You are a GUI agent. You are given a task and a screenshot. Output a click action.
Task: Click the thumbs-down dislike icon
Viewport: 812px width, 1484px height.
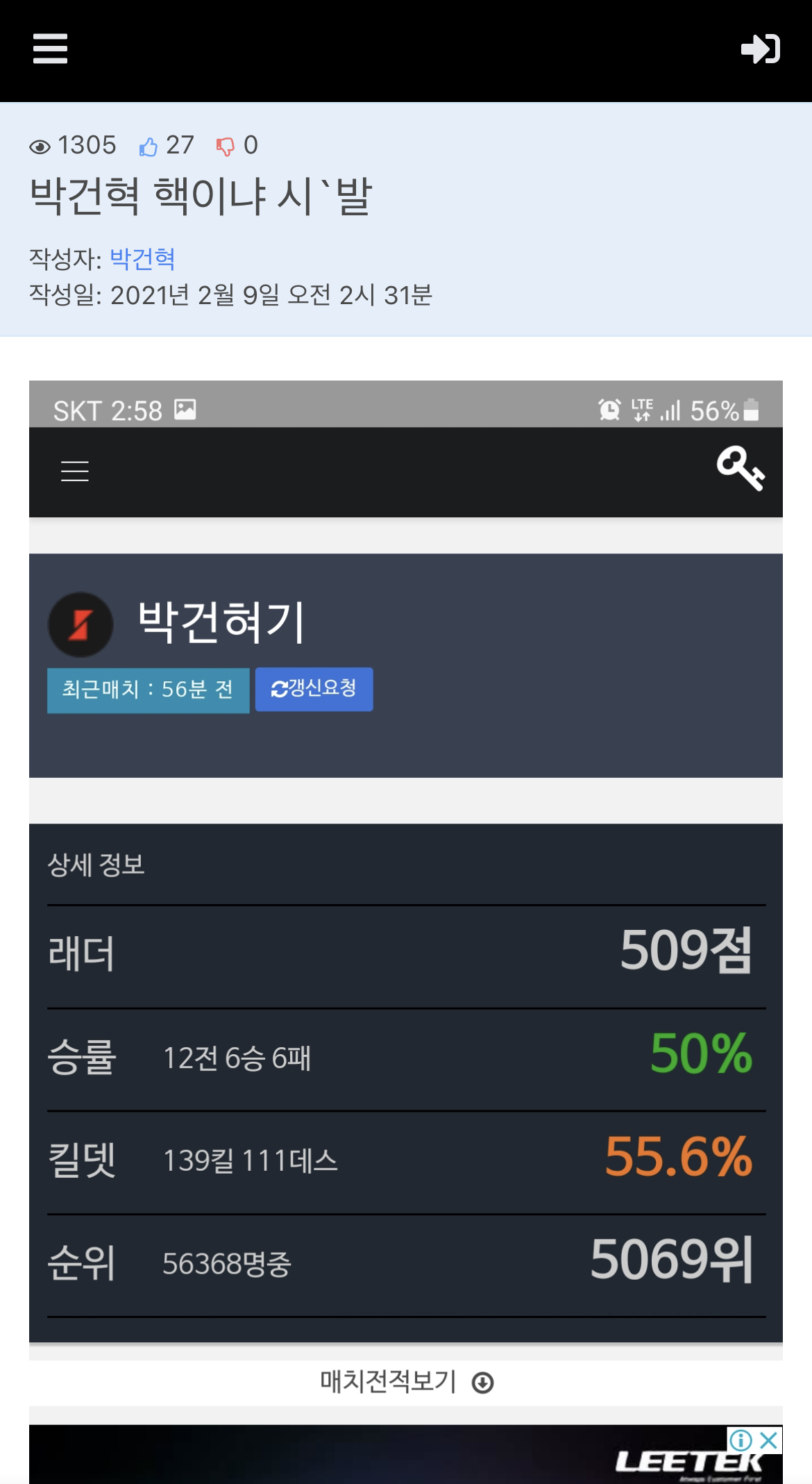coord(225,147)
